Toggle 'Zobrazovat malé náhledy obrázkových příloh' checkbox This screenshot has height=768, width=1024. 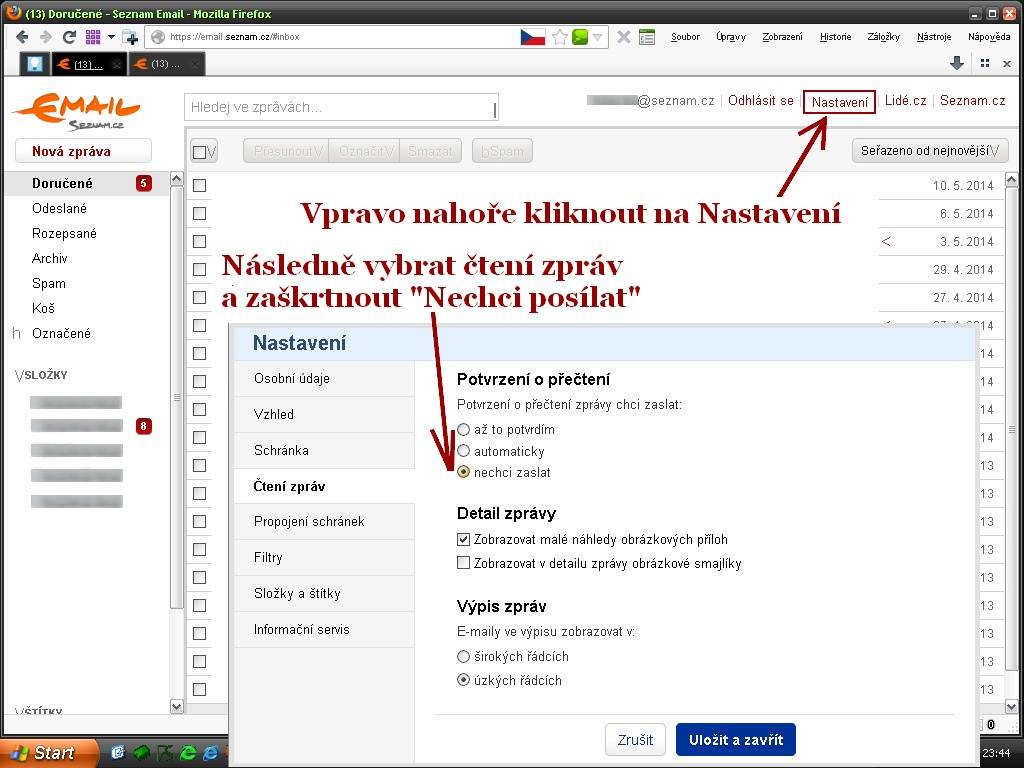coord(463,539)
